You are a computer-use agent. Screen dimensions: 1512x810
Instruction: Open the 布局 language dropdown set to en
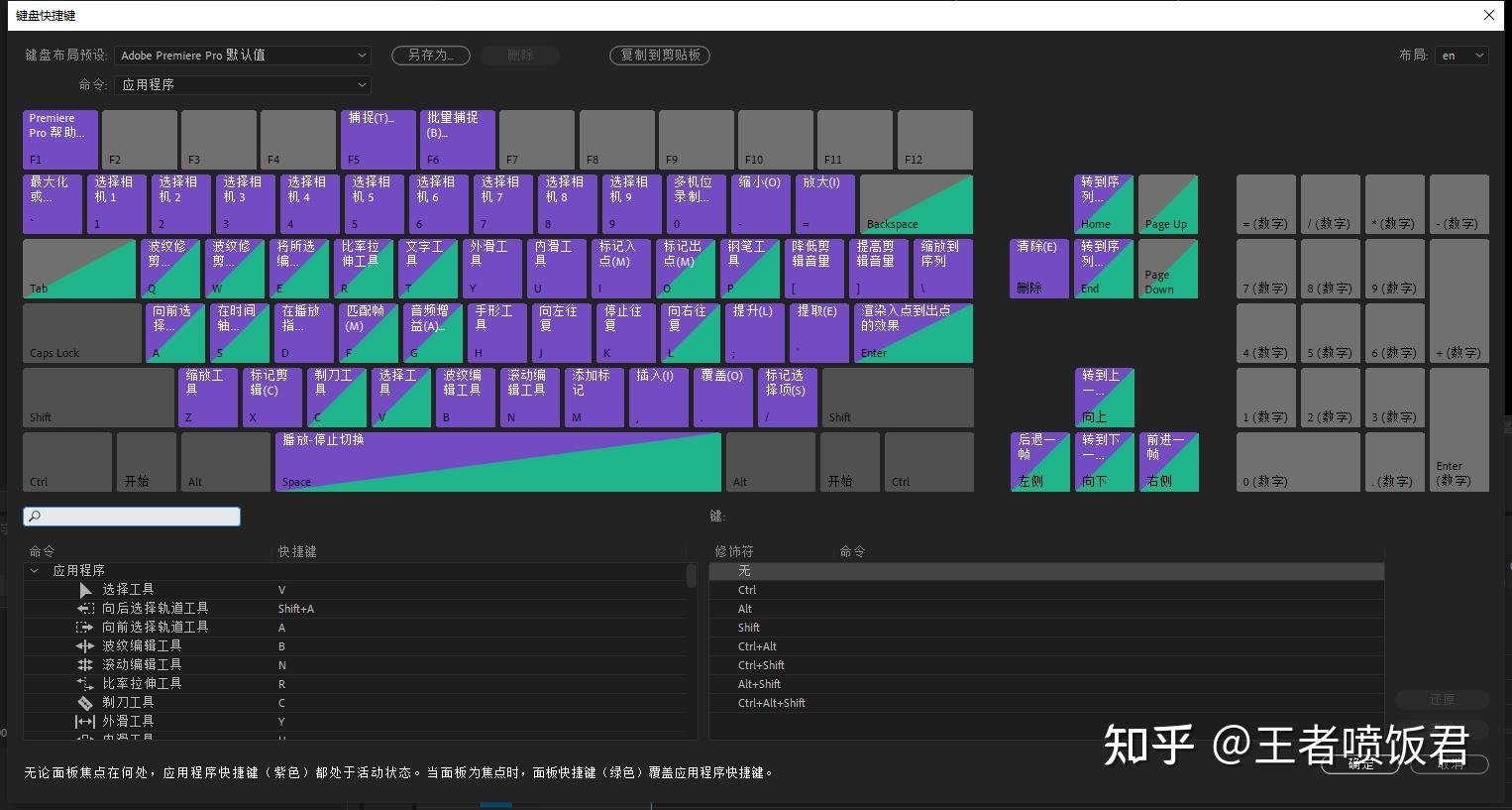click(1461, 56)
